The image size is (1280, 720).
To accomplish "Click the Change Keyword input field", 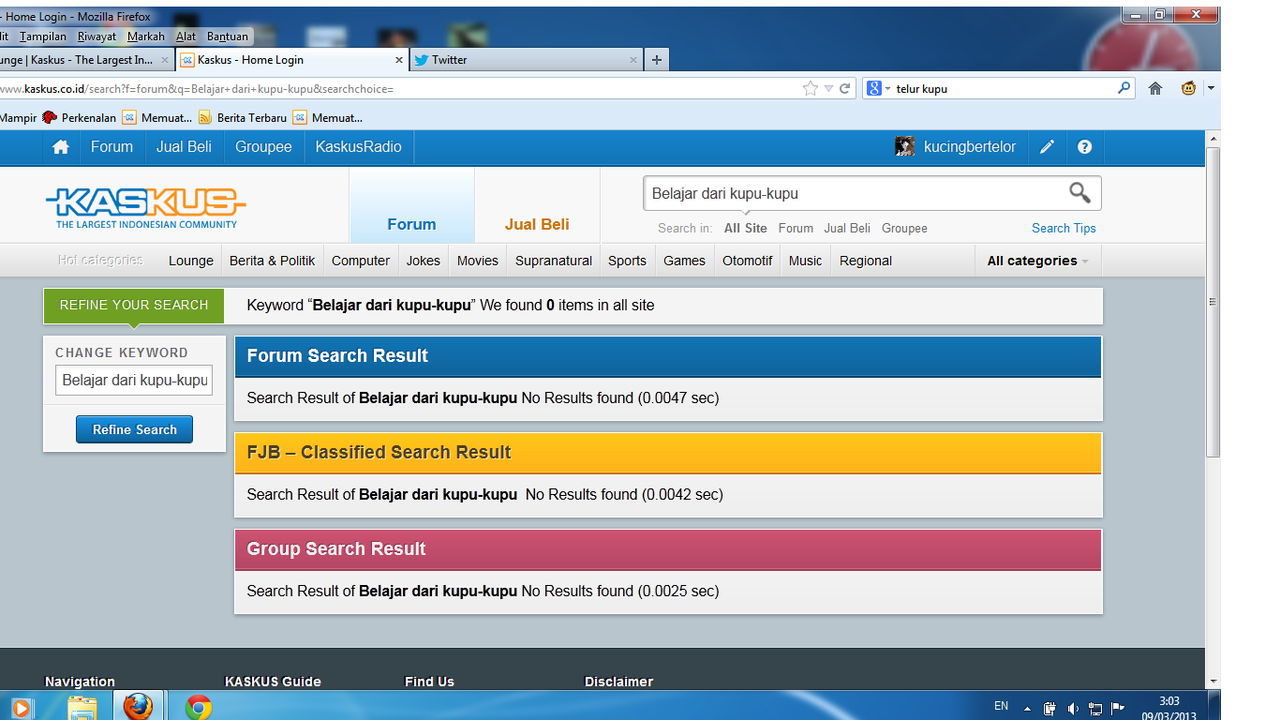I will [x=134, y=380].
